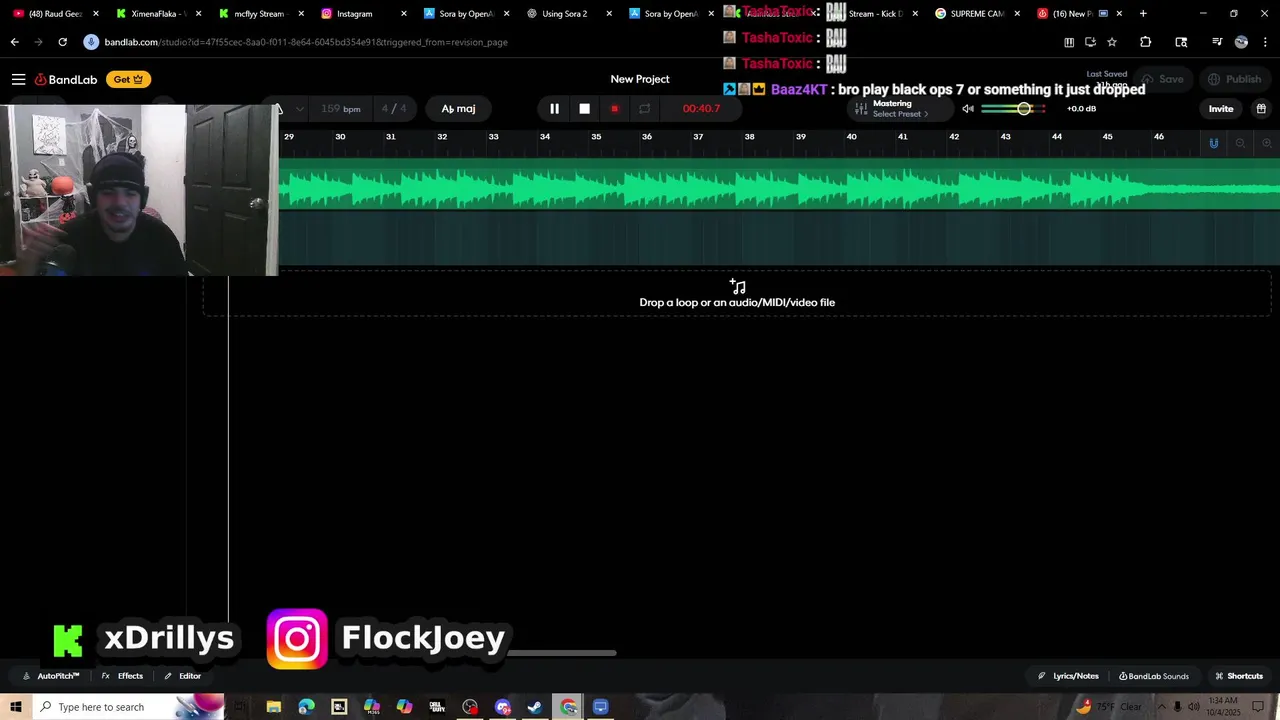Open File Explorer from the taskbar

tap(273, 707)
